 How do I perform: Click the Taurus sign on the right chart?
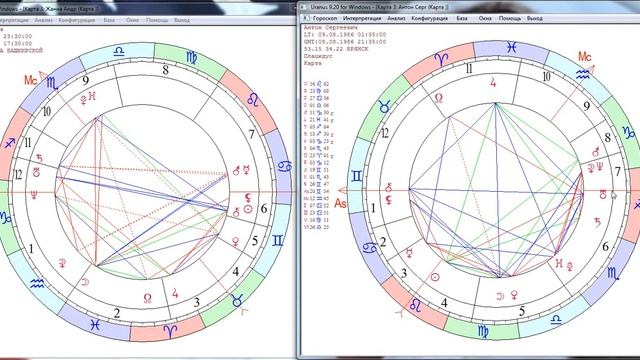[x=384, y=107]
